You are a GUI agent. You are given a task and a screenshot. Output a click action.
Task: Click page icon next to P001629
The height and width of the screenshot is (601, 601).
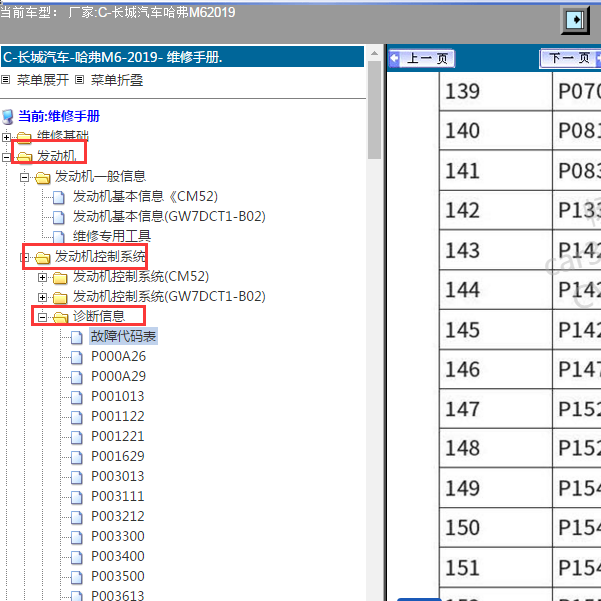(77, 457)
